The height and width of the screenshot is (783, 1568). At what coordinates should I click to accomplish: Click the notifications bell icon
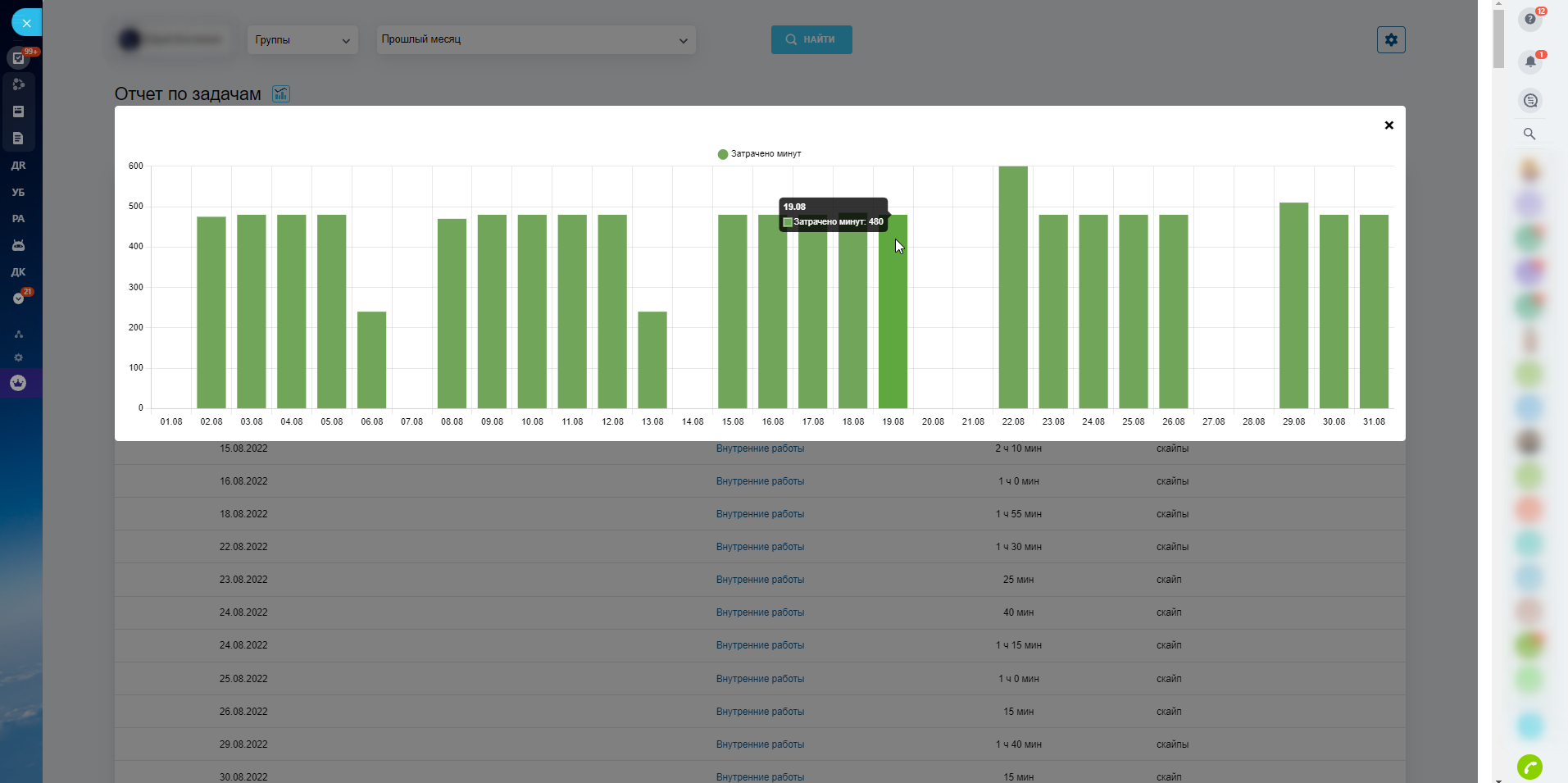pos(1529,61)
